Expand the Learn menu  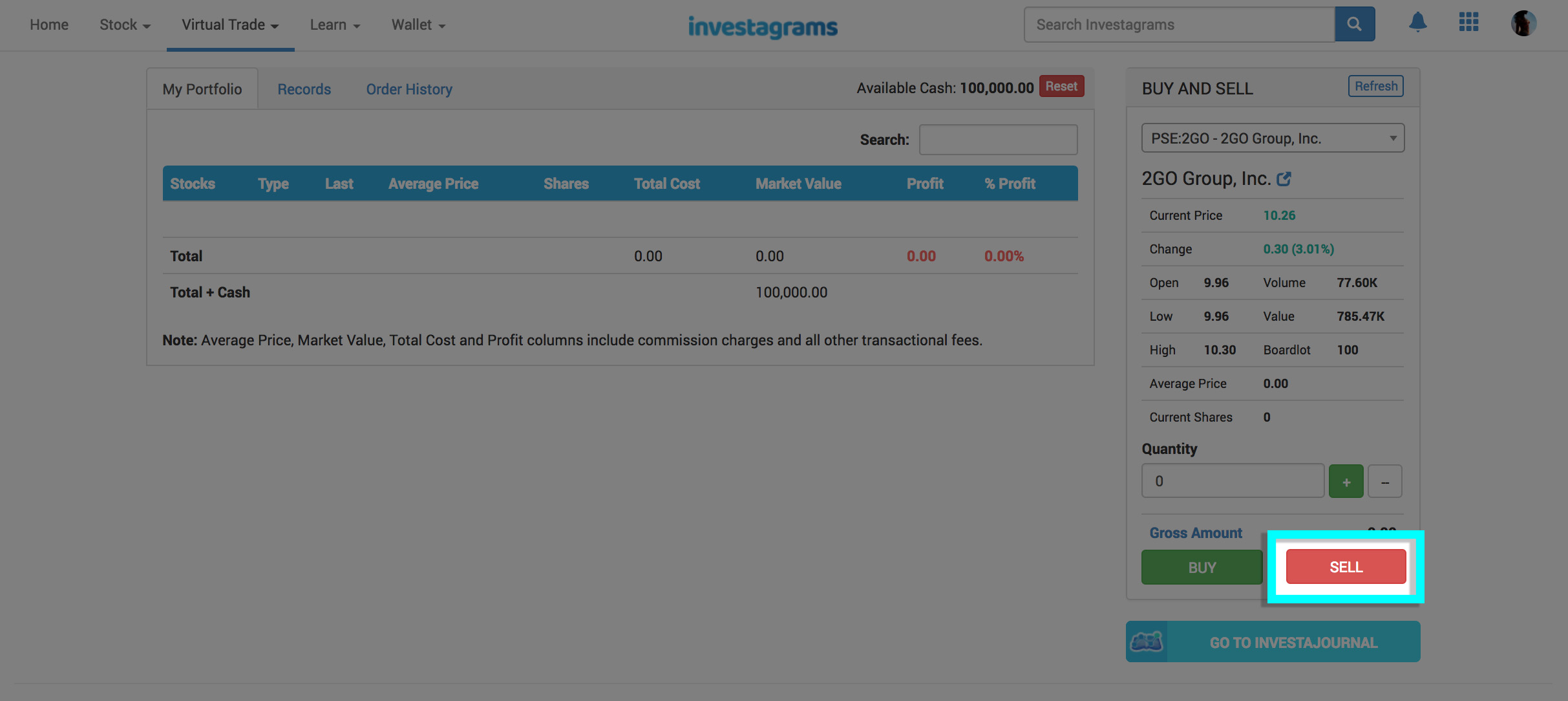[335, 25]
